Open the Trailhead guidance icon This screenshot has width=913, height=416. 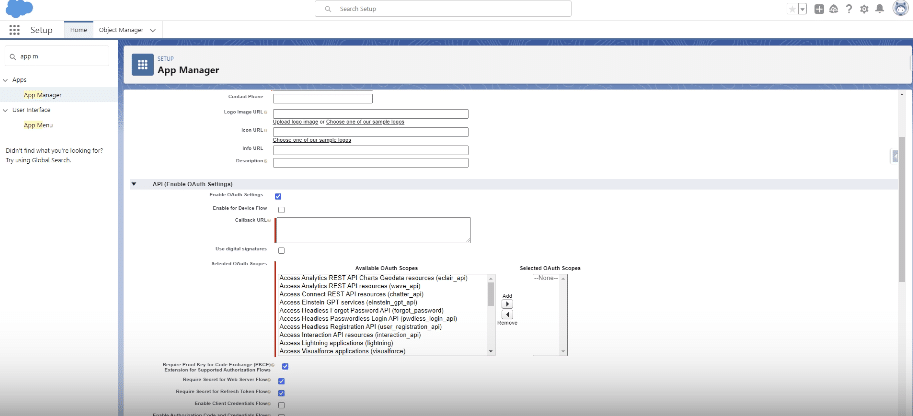click(x=834, y=9)
